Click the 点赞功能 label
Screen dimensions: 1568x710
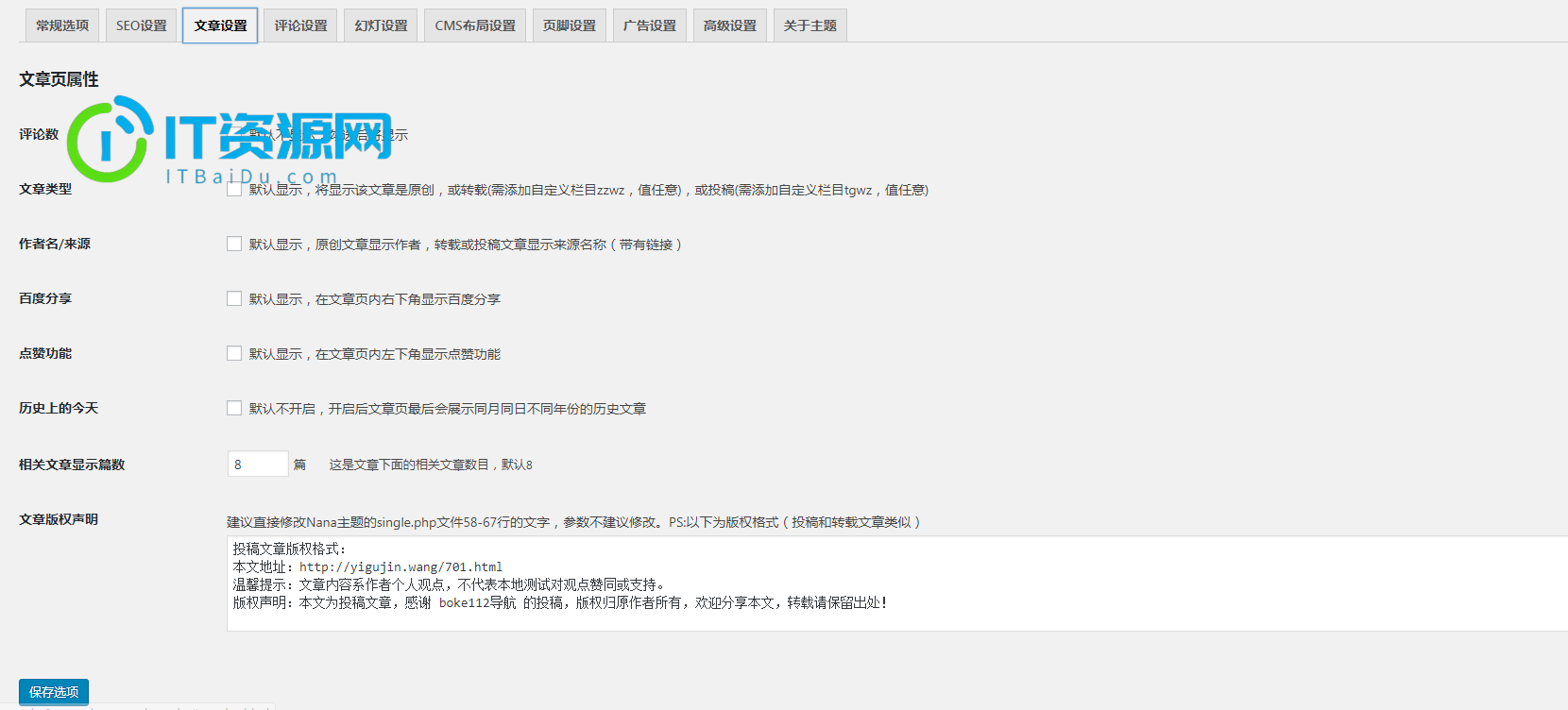(45, 353)
